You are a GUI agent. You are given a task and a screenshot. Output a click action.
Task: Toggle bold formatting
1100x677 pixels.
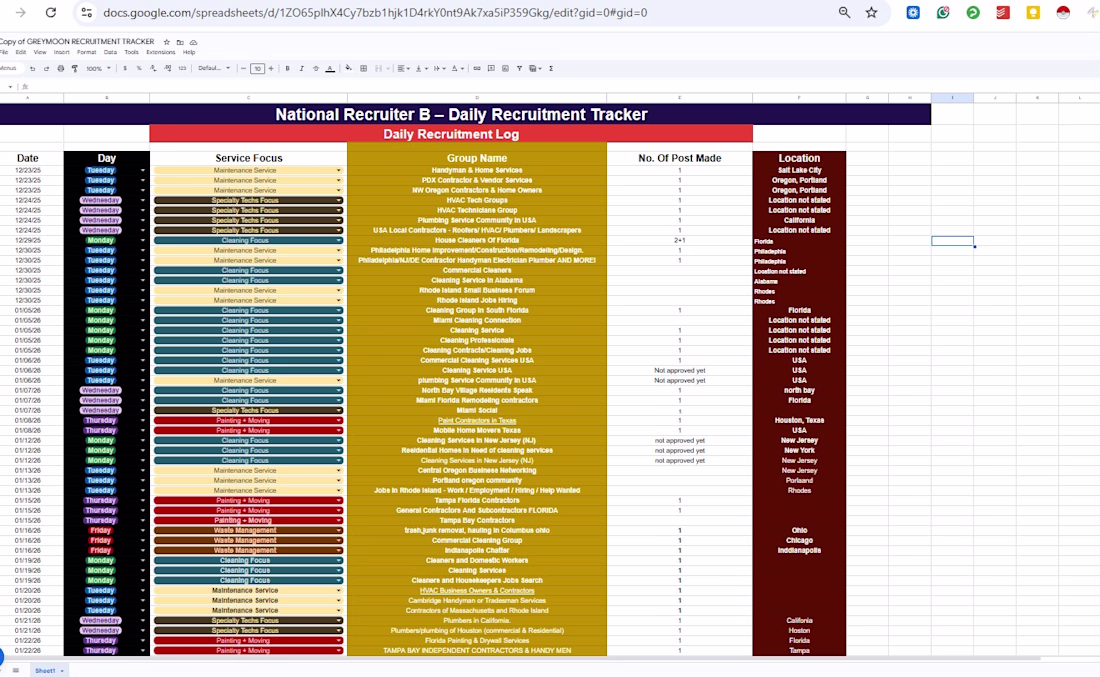click(288, 69)
